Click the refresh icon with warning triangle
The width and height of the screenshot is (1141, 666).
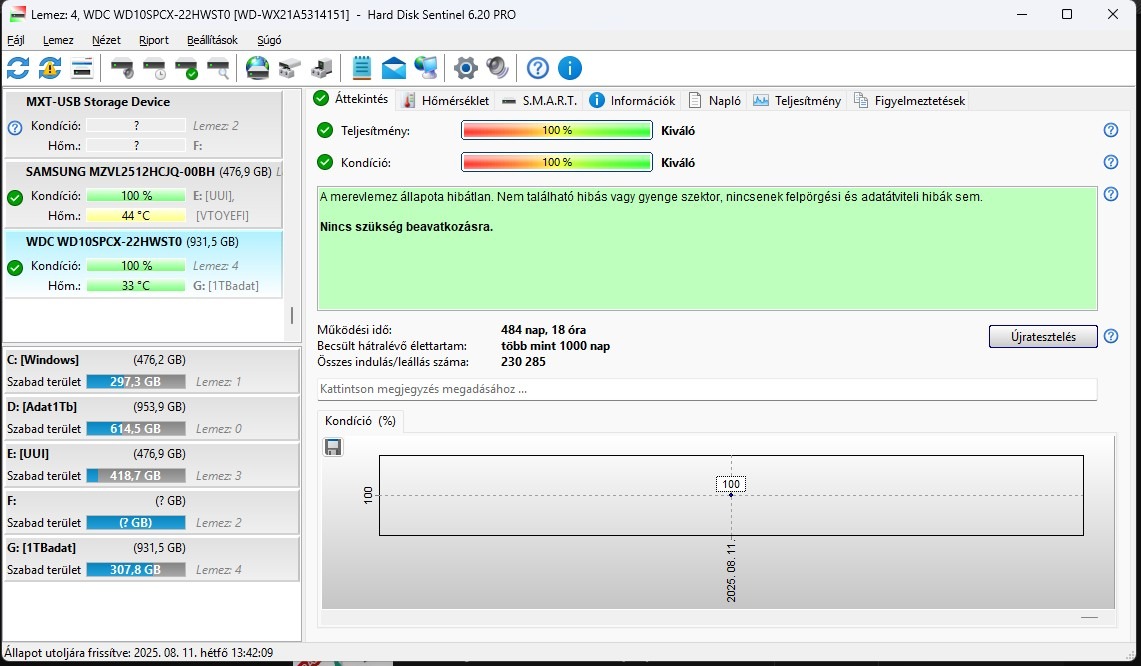[x=49, y=68]
